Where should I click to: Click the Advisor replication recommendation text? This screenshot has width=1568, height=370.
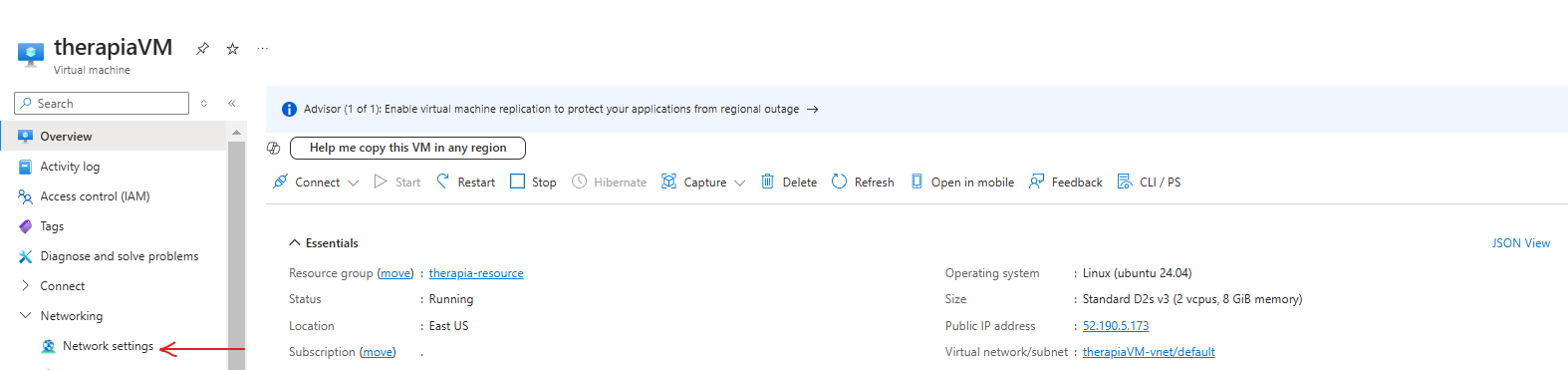click(551, 109)
